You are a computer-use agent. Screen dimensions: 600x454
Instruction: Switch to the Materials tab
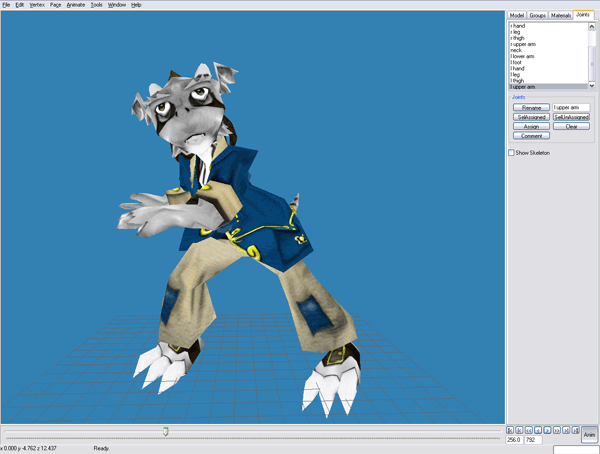561,15
